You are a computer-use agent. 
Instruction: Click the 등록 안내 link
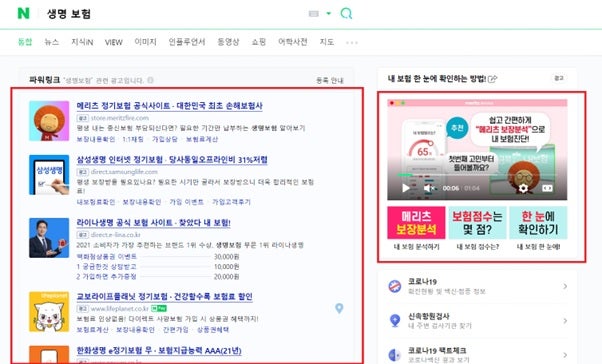[329, 80]
